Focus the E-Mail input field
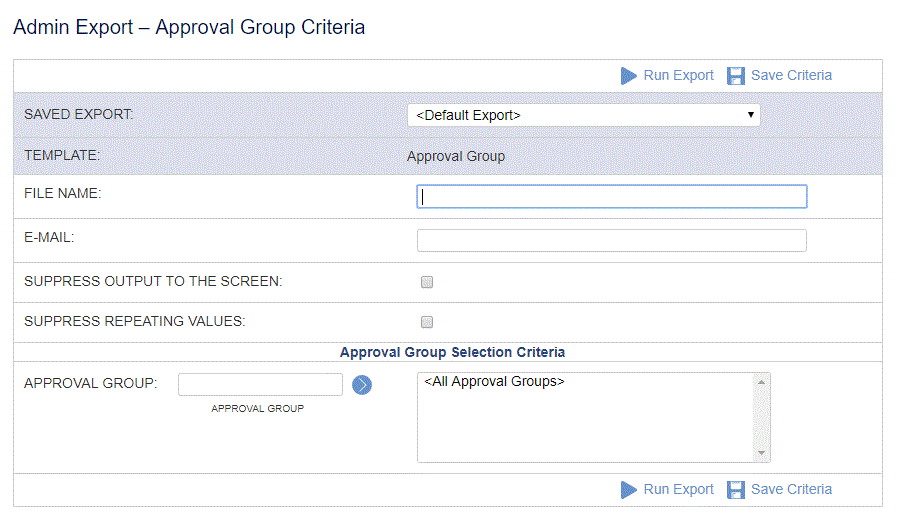Viewport: 899px width, 522px height. (x=612, y=241)
